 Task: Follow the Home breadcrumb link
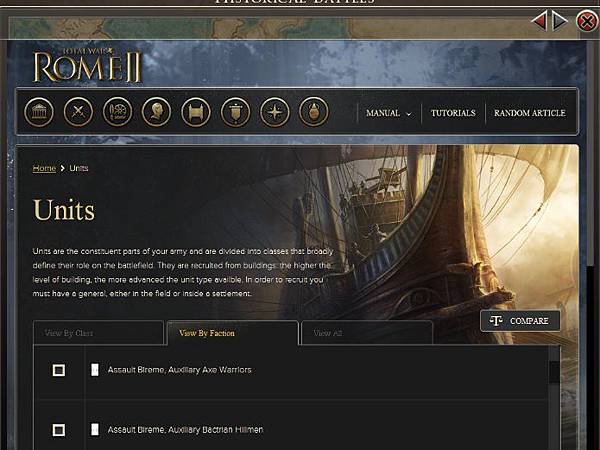point(44,168)
